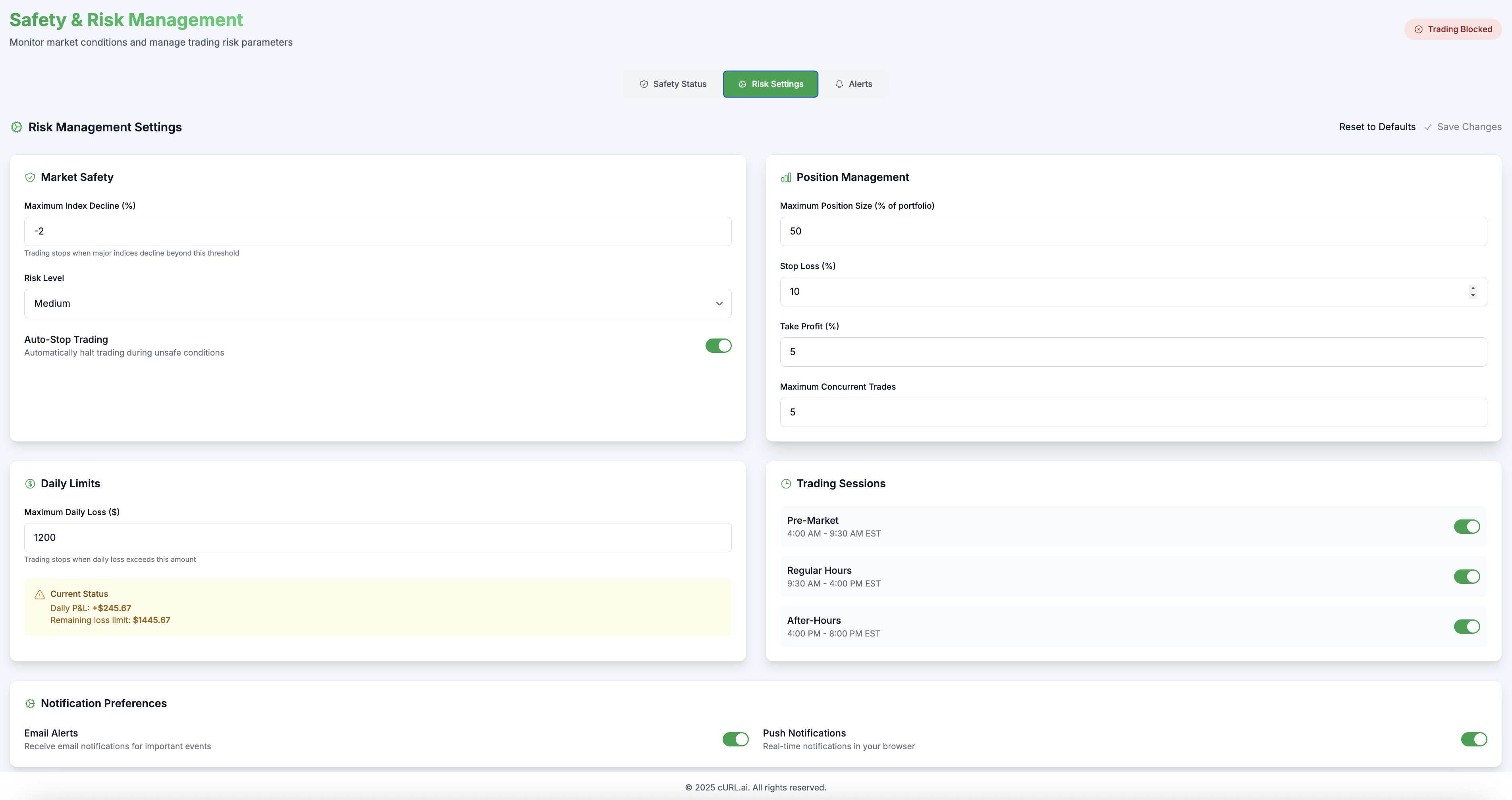Click '4:00 PM - 8:00 PM EST' time text
The height and width of the screenshot is (800, 1512).
point(833,633)
